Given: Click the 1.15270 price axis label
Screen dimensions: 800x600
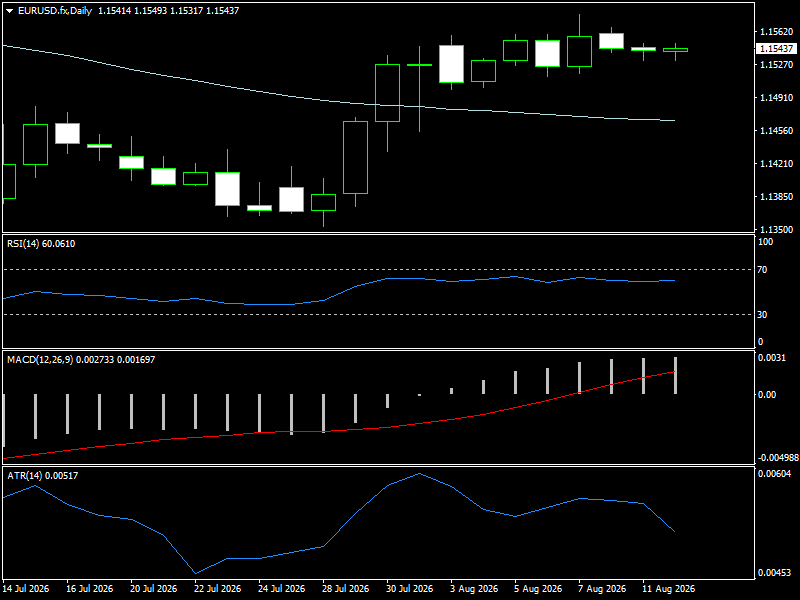Looking at the screenshot, I should (777, 65).
